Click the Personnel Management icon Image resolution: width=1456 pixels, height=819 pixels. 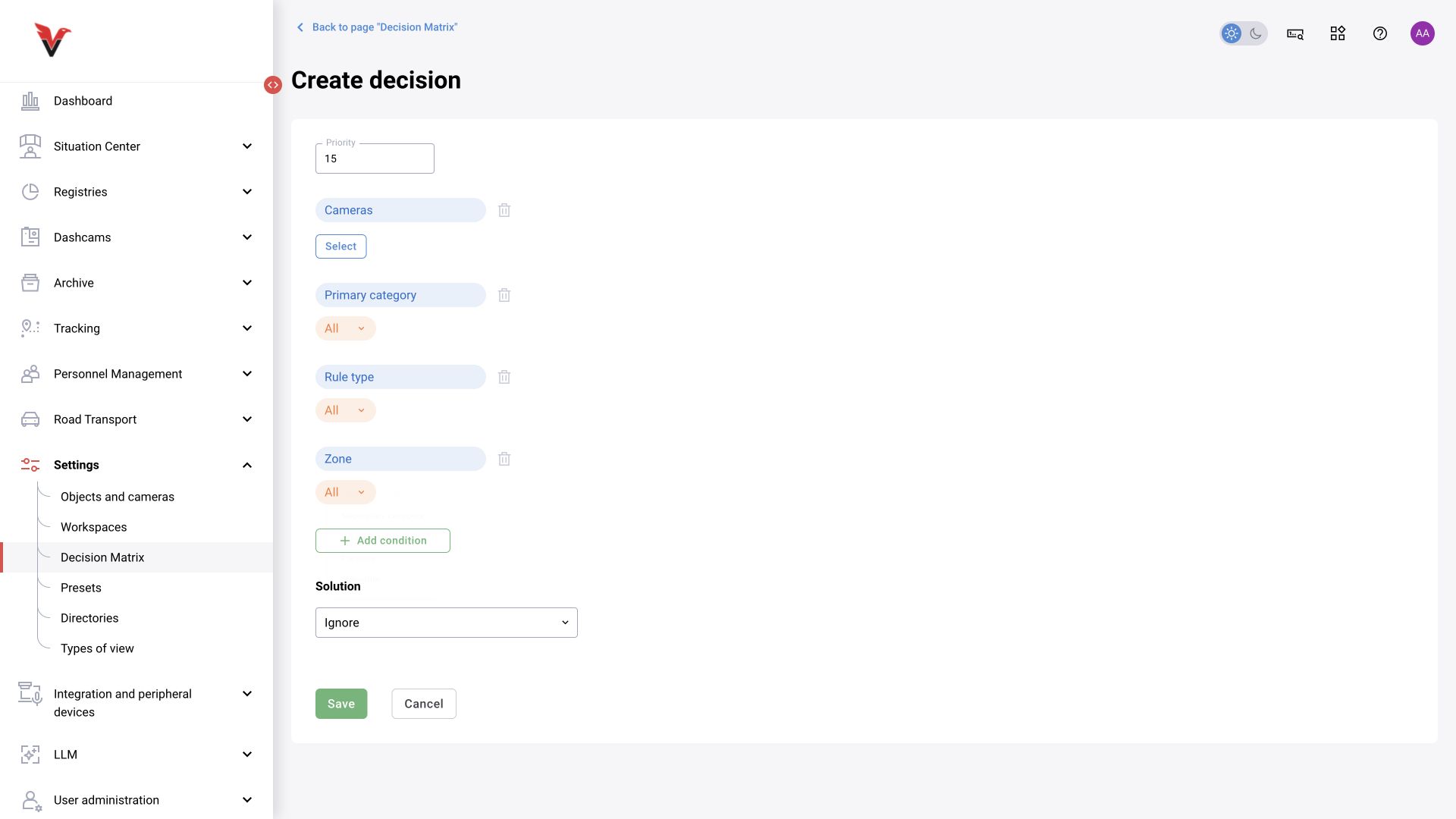coord(30,374)
